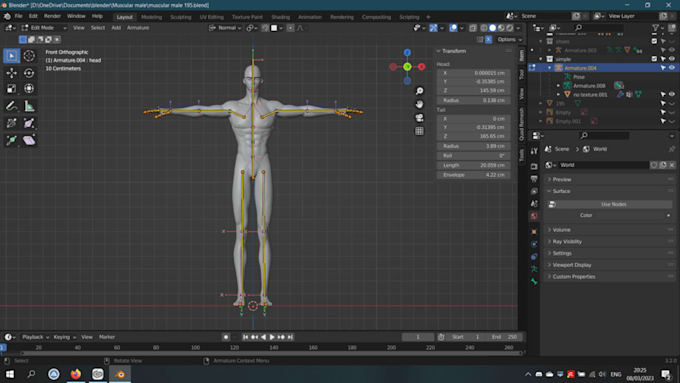This screenshot has height=383, width=680.
Task: Click the play animation button
Action: (272, 337)
